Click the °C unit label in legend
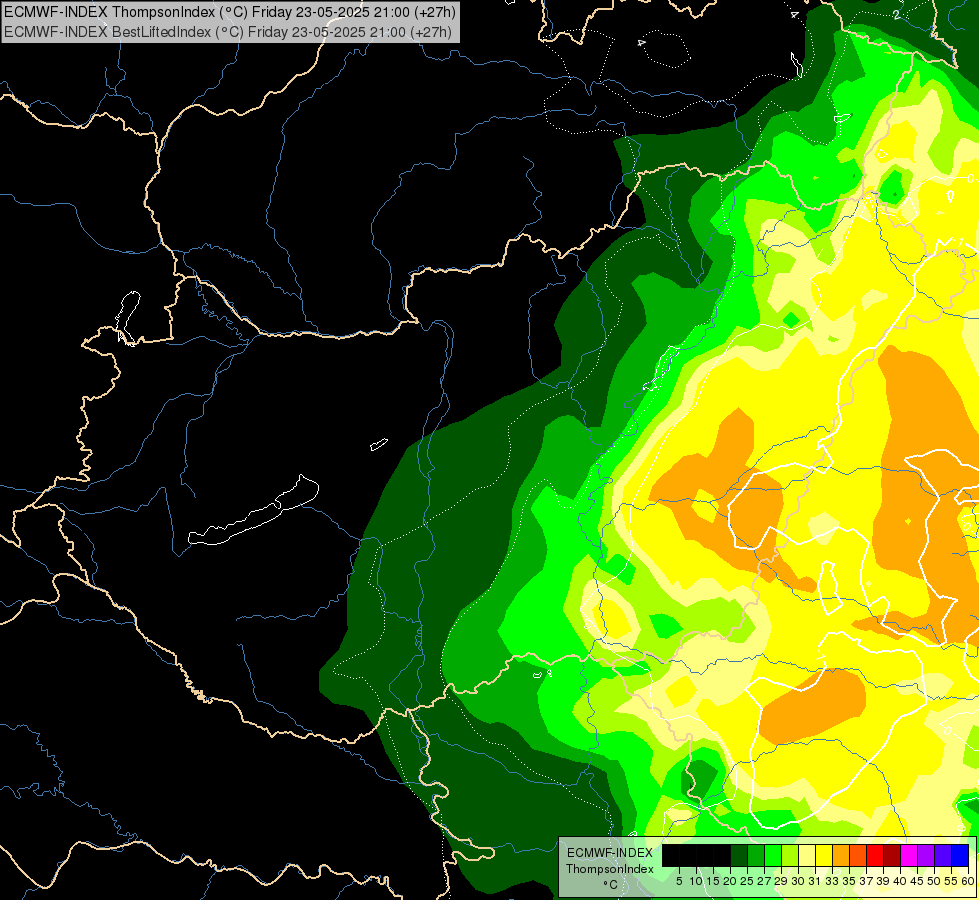Screen dimensions: 979x900 [x=611, y=885]
